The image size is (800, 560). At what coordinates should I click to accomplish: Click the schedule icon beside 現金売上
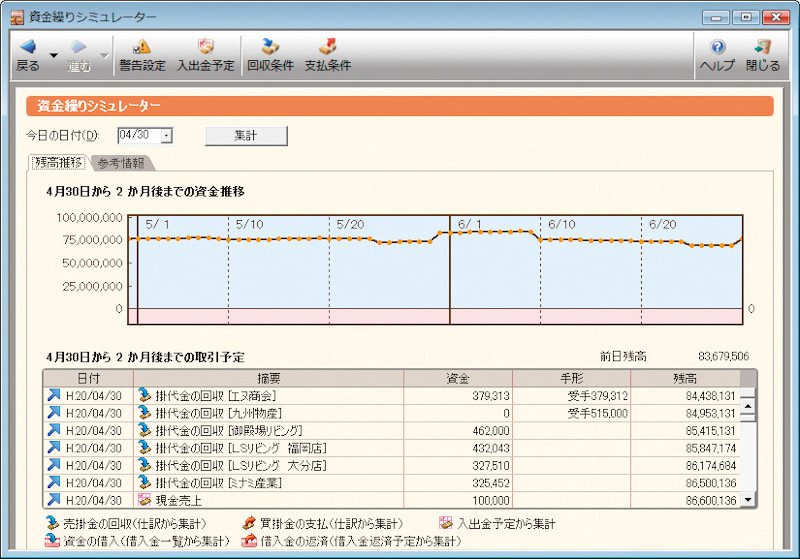click(145, 499)
